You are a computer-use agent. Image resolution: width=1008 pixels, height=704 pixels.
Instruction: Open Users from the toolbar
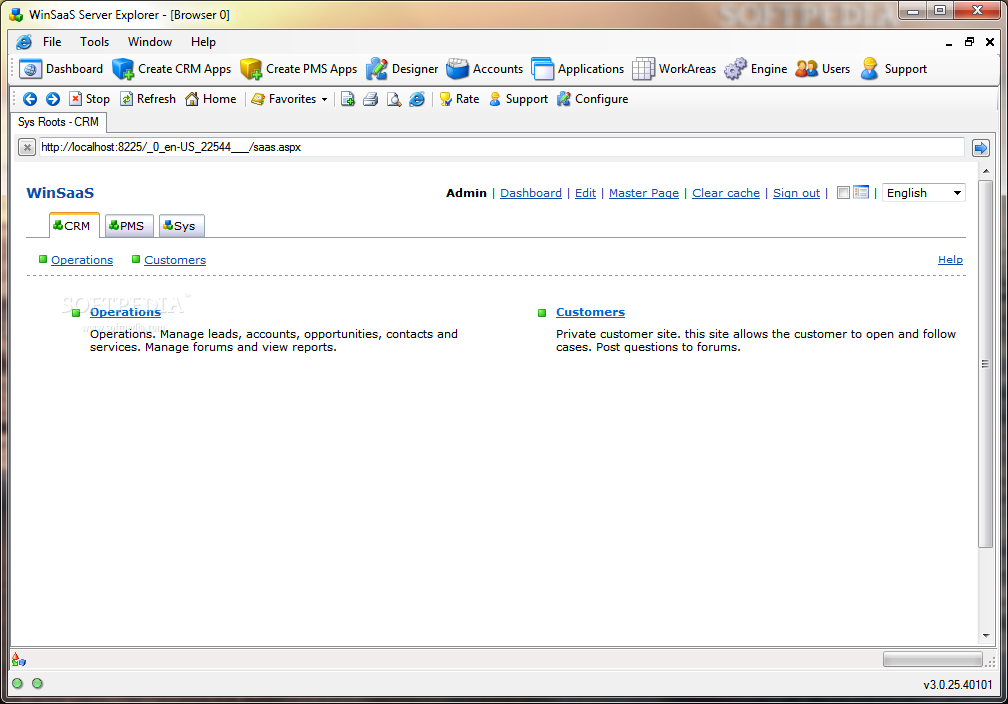pyautogui.click(x=823, y=69)
